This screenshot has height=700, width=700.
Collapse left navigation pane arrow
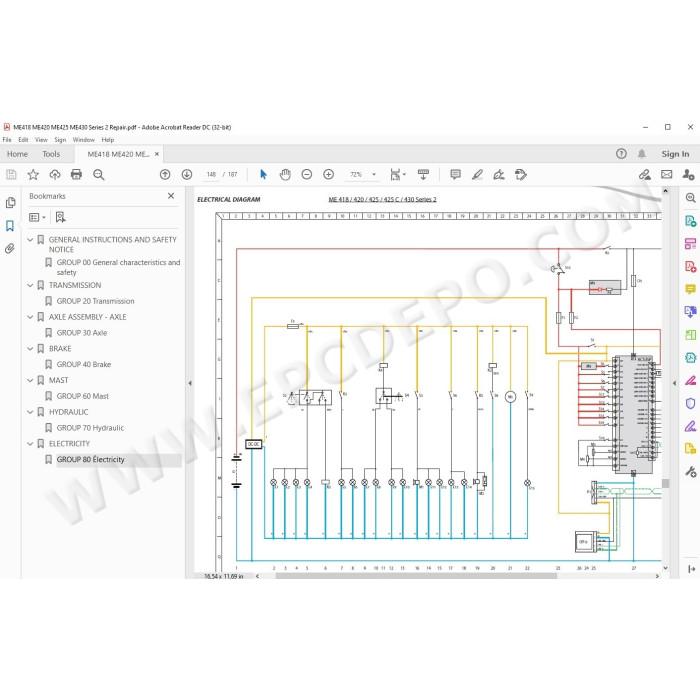[x=190, y=383]
